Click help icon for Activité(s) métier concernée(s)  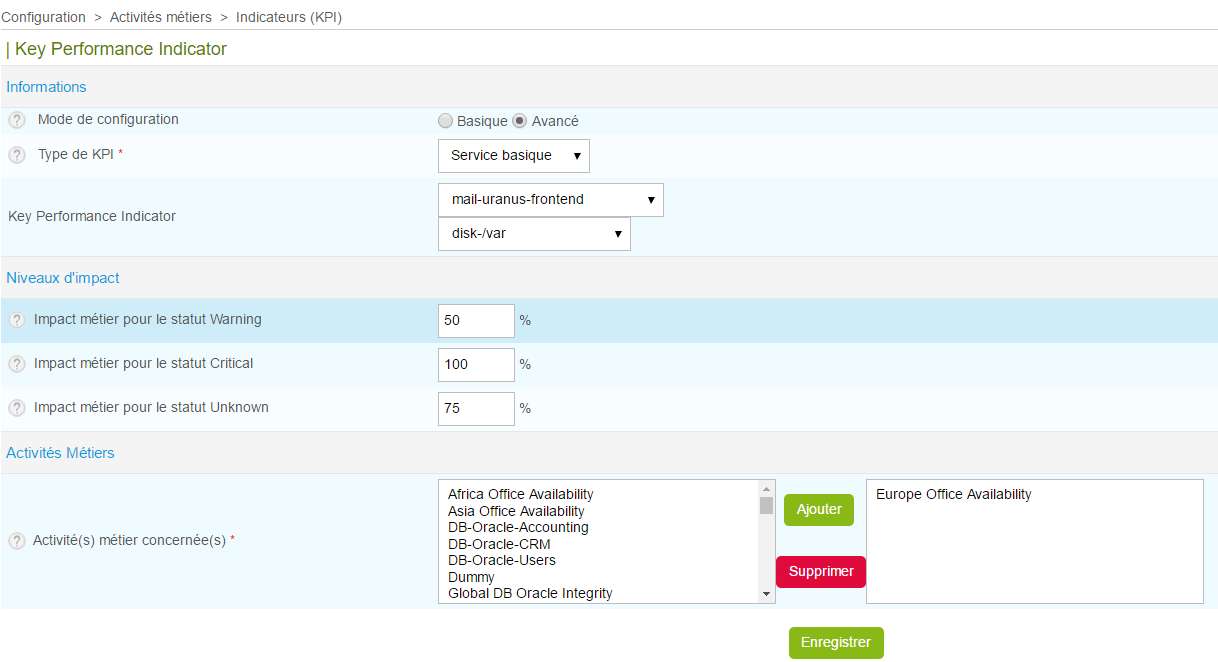tap(17, 541)
